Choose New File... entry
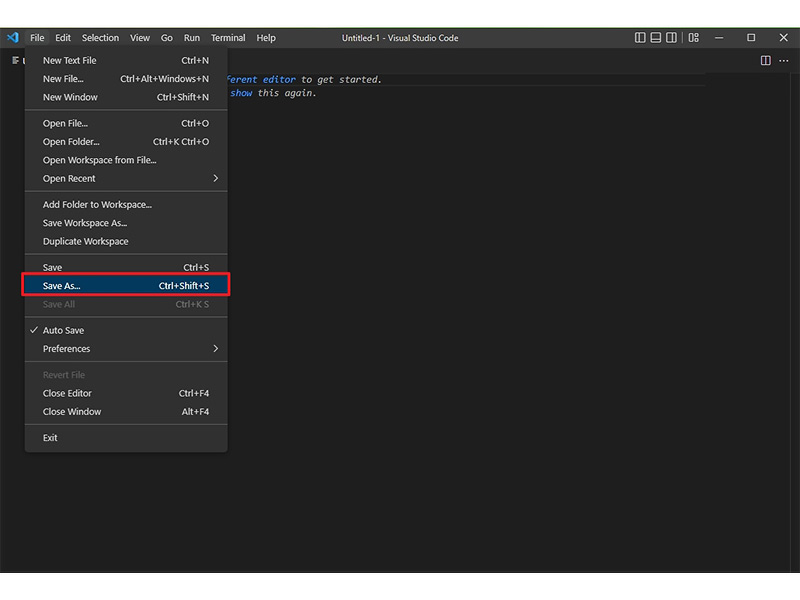This screenshot has width=800, height=600. [126, 79]
